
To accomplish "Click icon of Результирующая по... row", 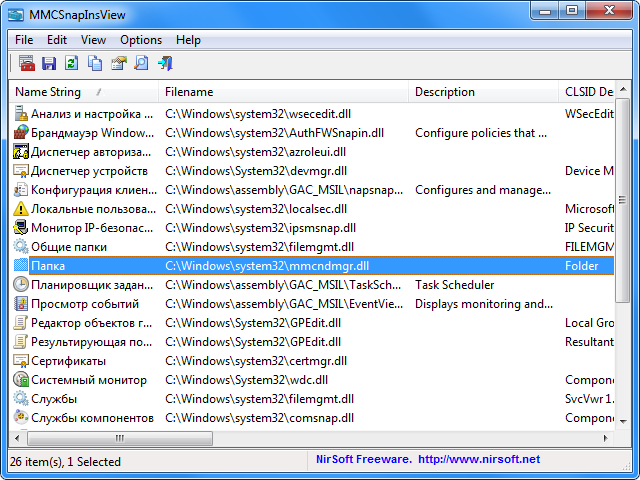I will [21, 341].
